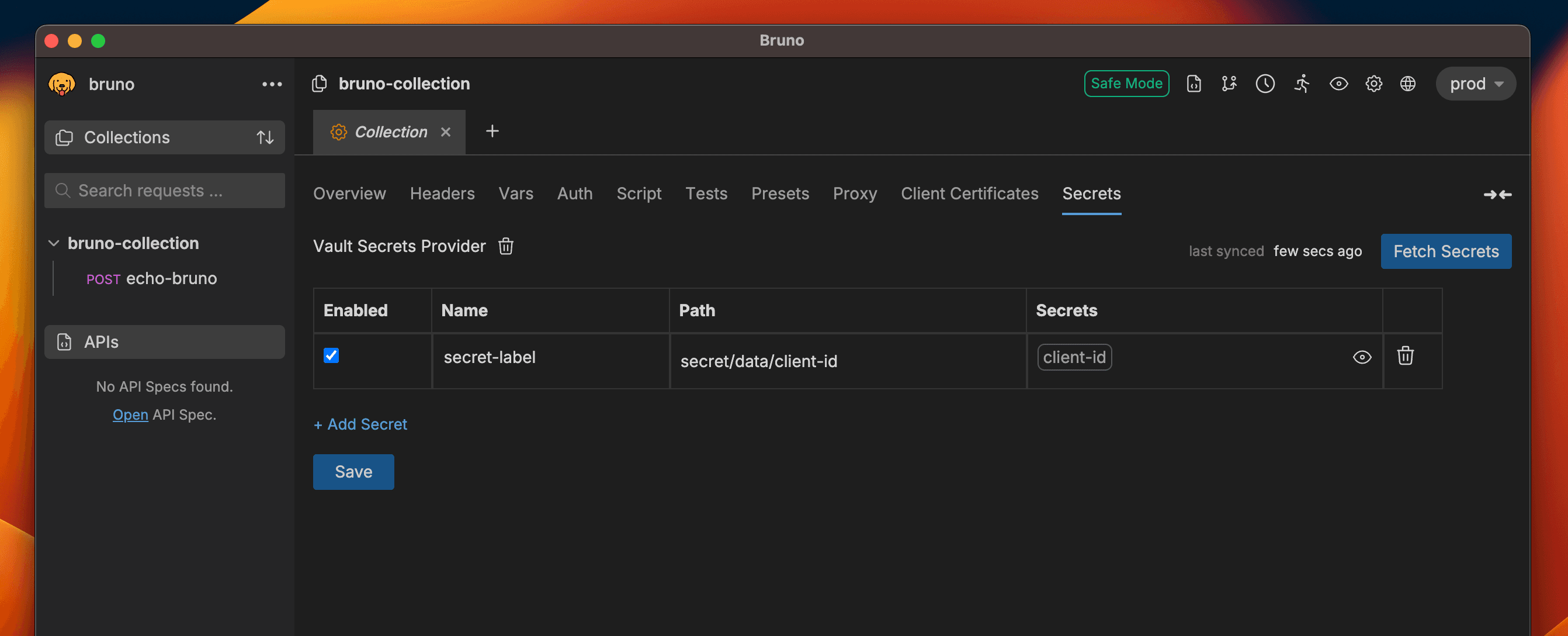Screen dimensions: 1568x636
Task: Open the prod environment dropdown
Action: tap(1476, 84)
